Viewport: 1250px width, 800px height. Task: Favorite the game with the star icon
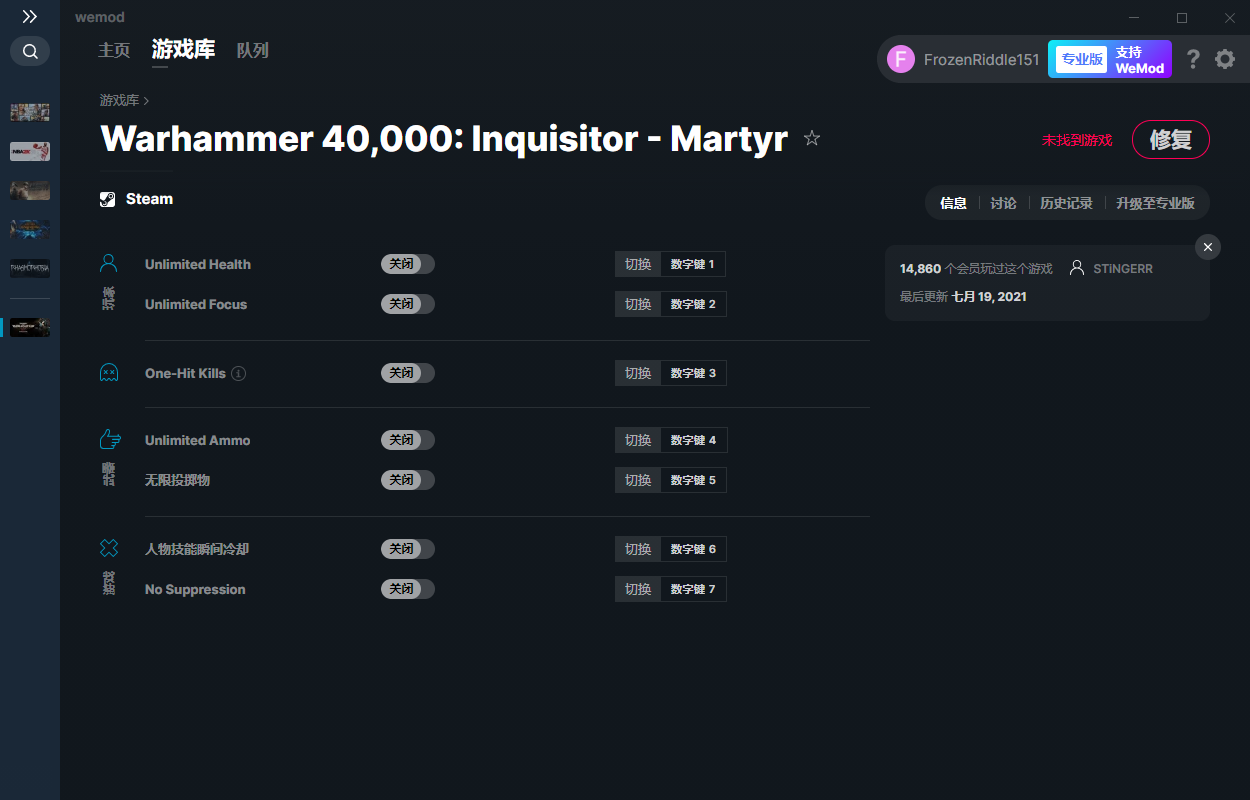click(812, 139)
